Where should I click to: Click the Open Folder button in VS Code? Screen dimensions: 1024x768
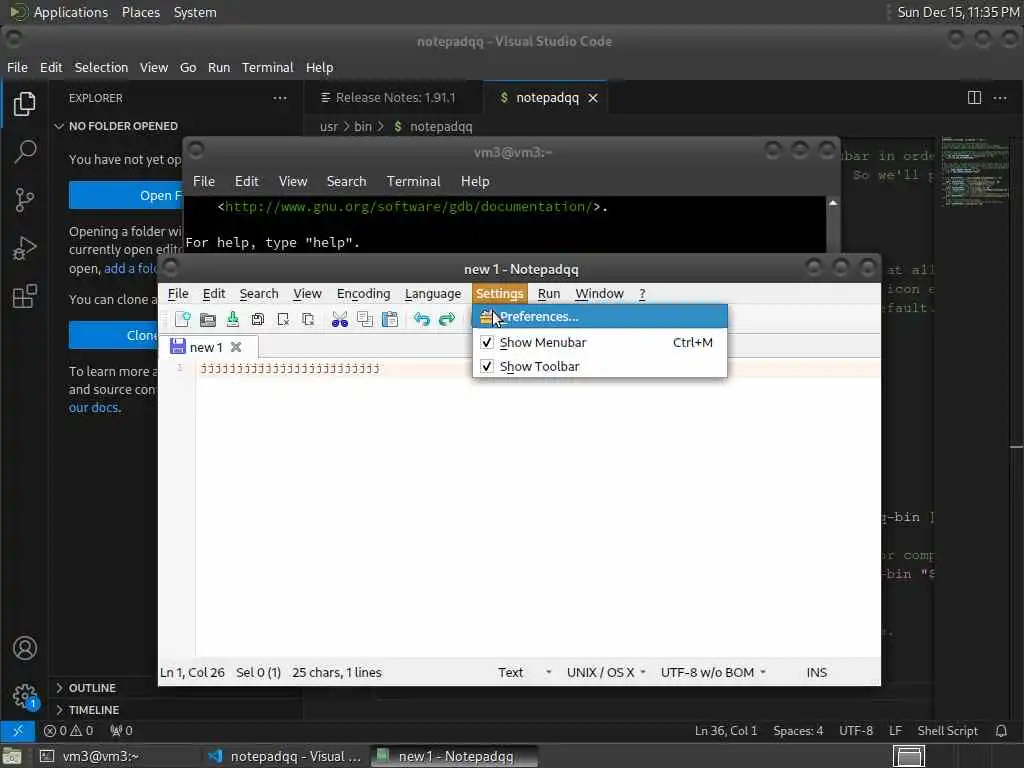point(126,195)
